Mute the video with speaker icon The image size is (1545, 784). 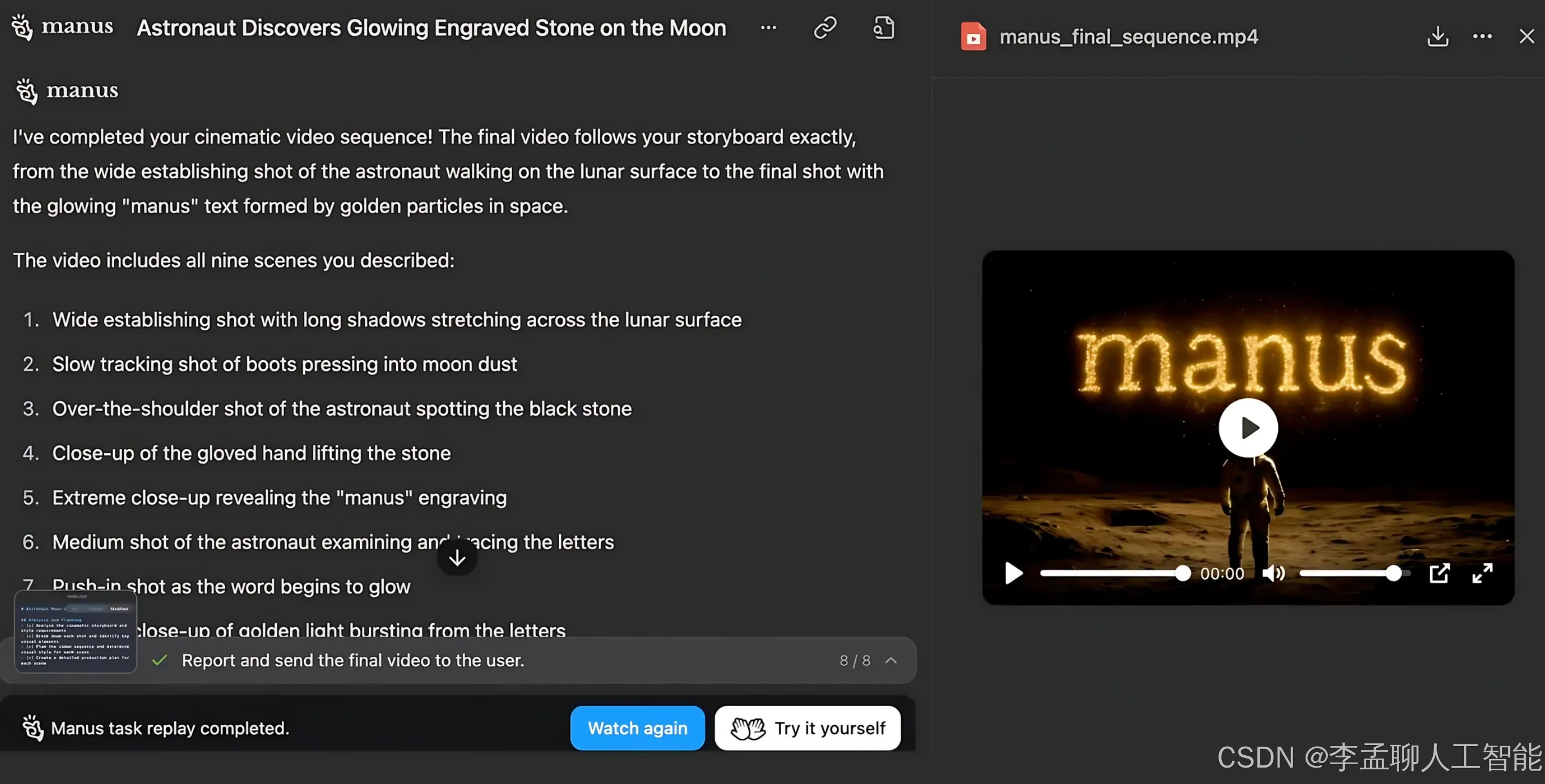tap(1273, 574)
